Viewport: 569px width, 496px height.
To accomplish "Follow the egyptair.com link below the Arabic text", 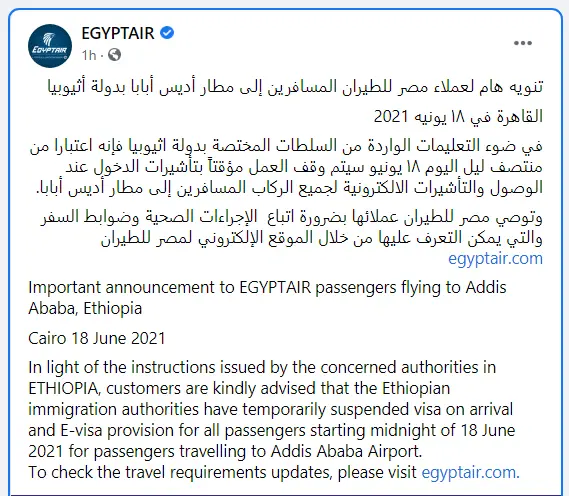I will 495,259.
